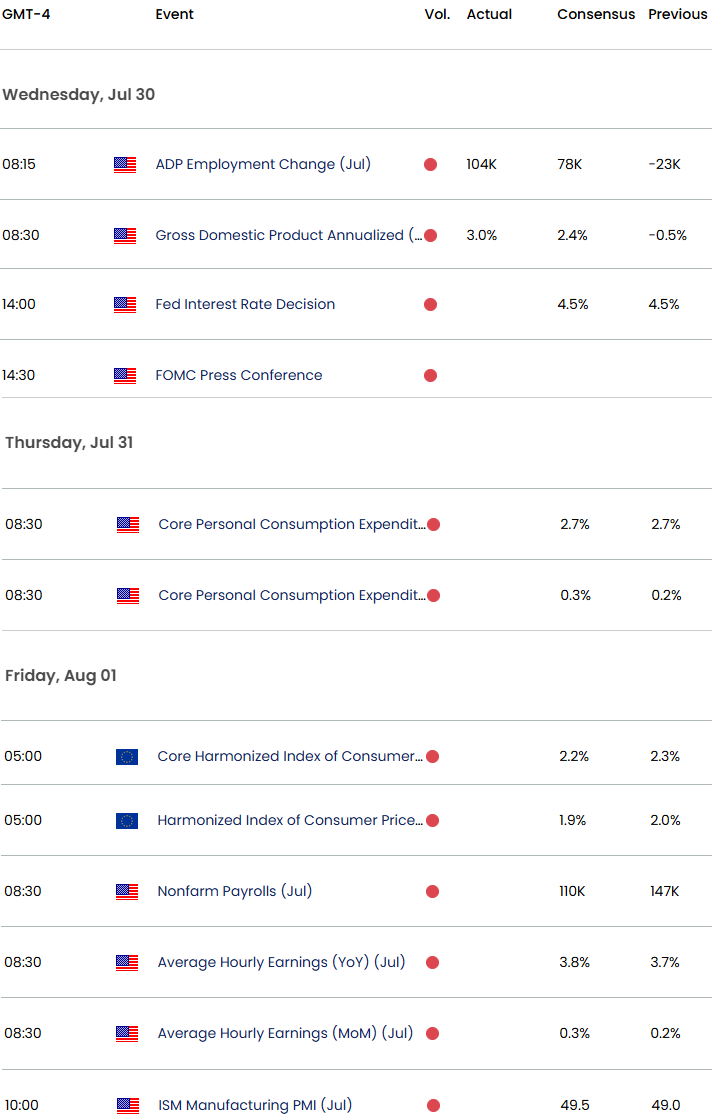
Task: Click the US flag beside Nonfarm Payrolls
Action: point(127,892)
